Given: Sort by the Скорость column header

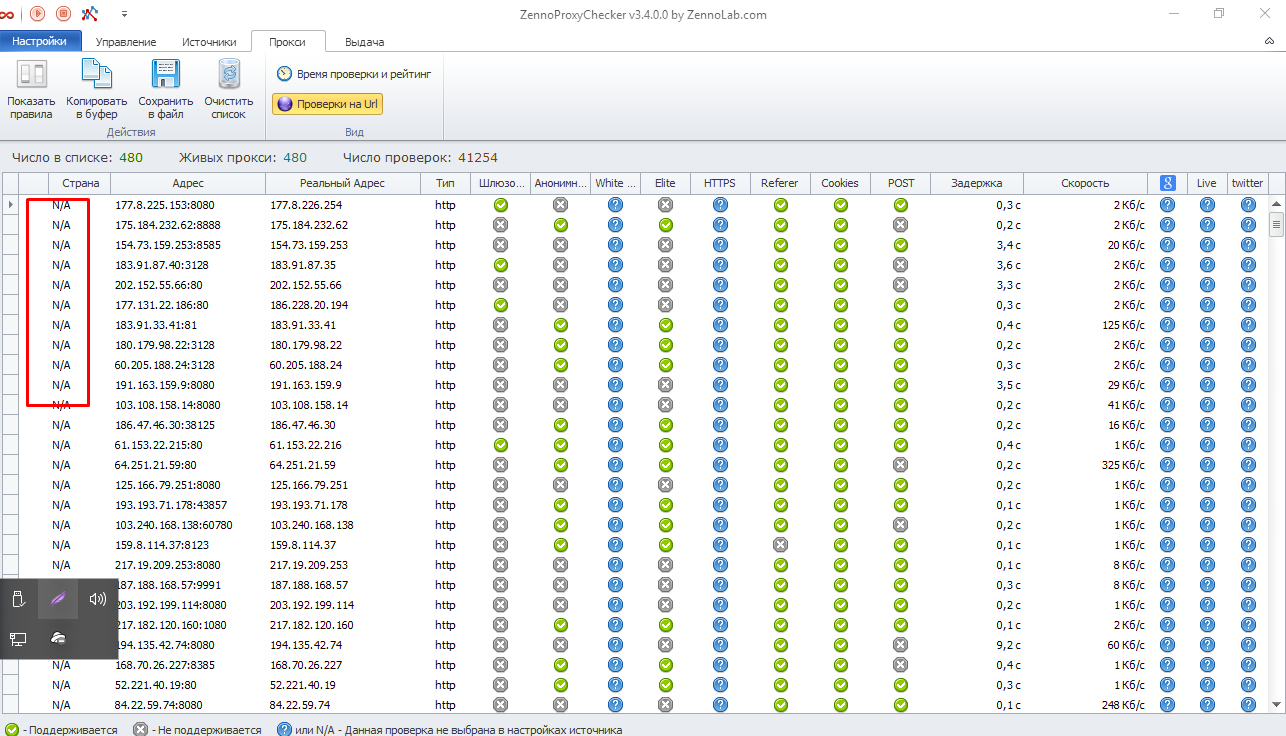Looking at the screenshot, I should click(1085, 183).
